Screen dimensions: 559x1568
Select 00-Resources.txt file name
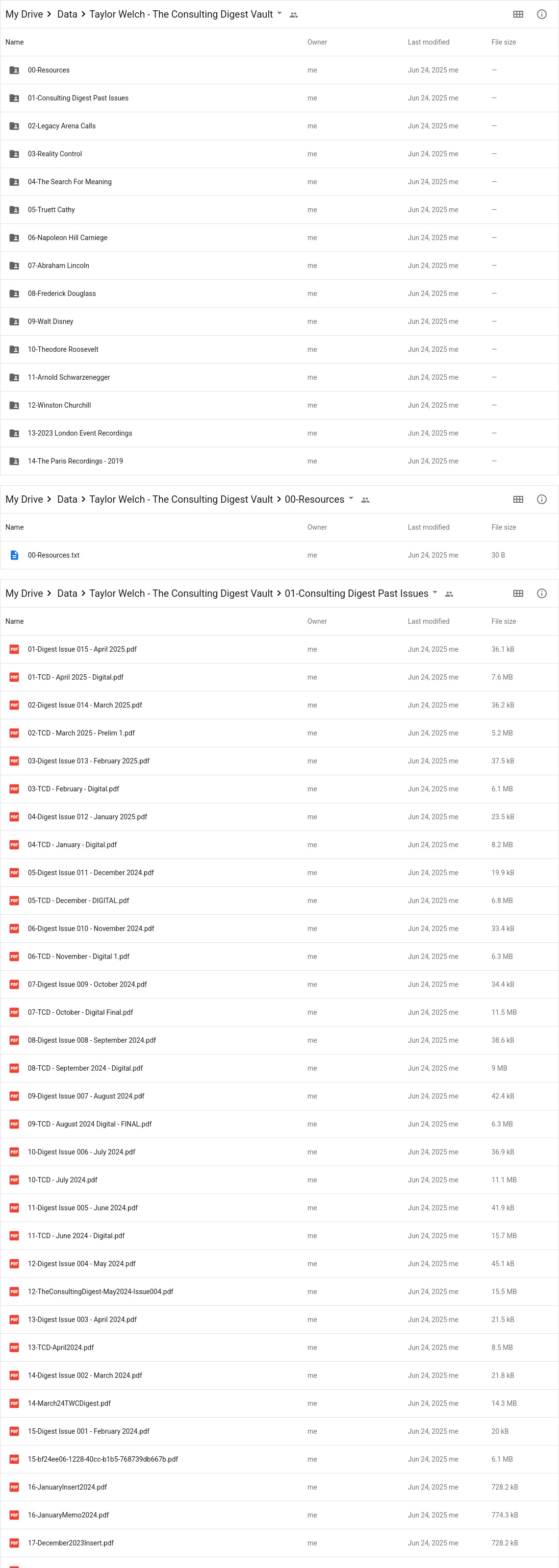coord(53,555)
